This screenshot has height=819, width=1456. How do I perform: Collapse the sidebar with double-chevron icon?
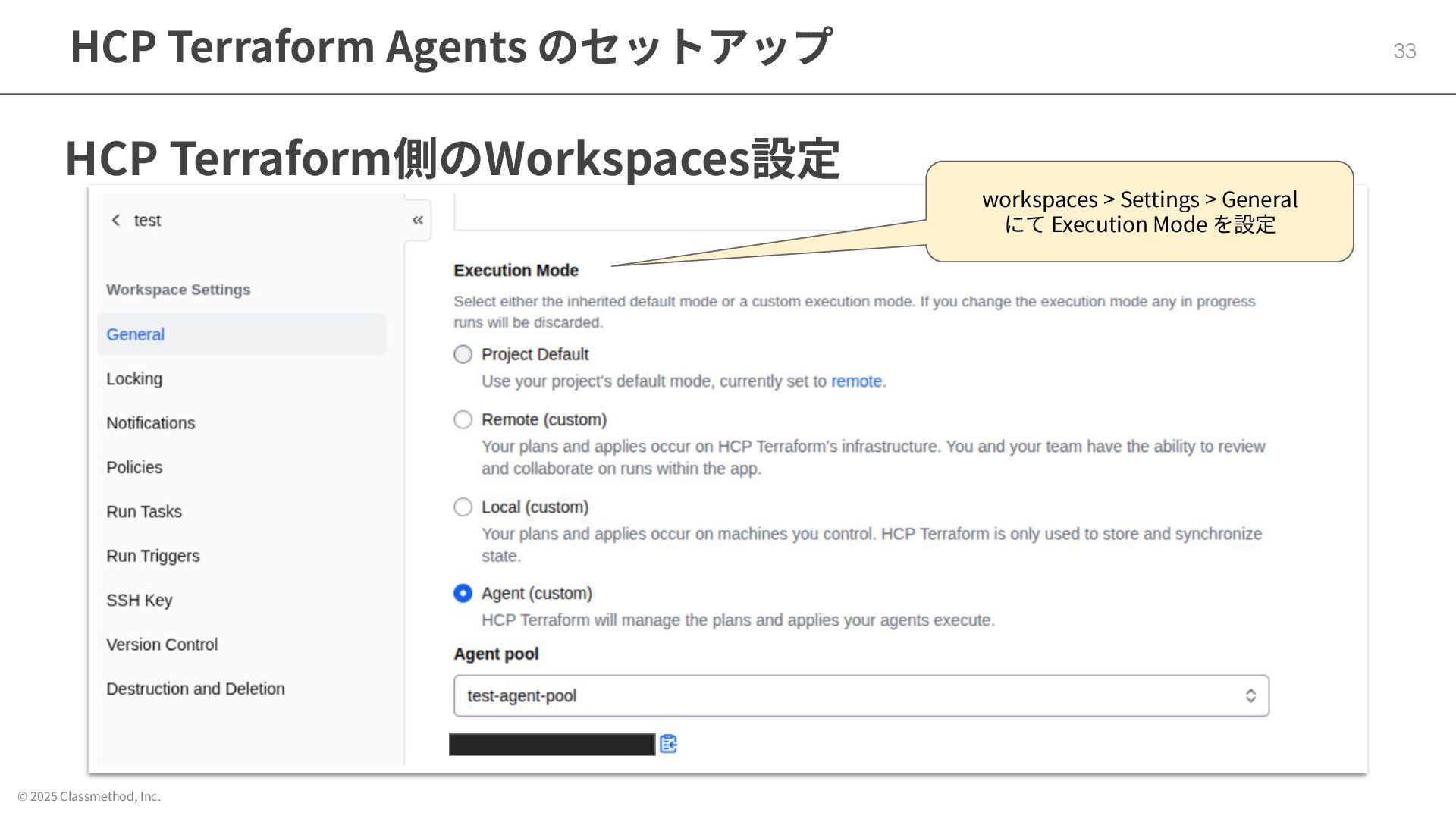[x=417, y=220]
